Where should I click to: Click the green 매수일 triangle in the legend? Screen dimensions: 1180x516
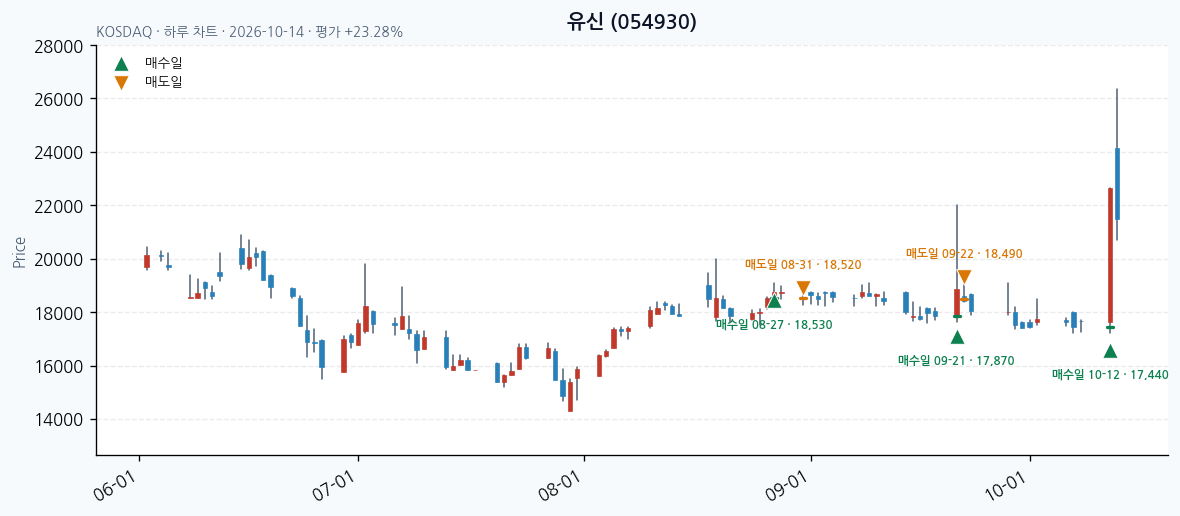pos(121,64)
